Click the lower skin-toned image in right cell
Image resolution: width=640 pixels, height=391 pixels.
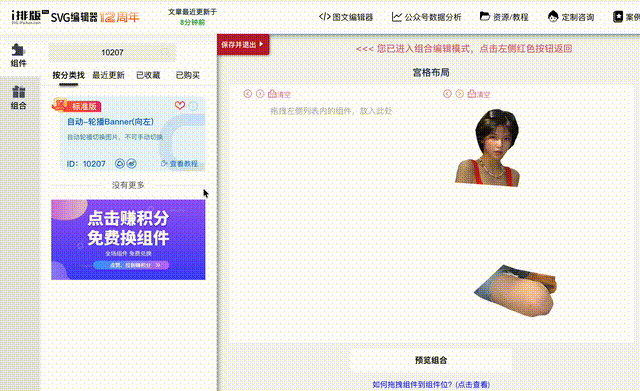(x=515, y=291)
